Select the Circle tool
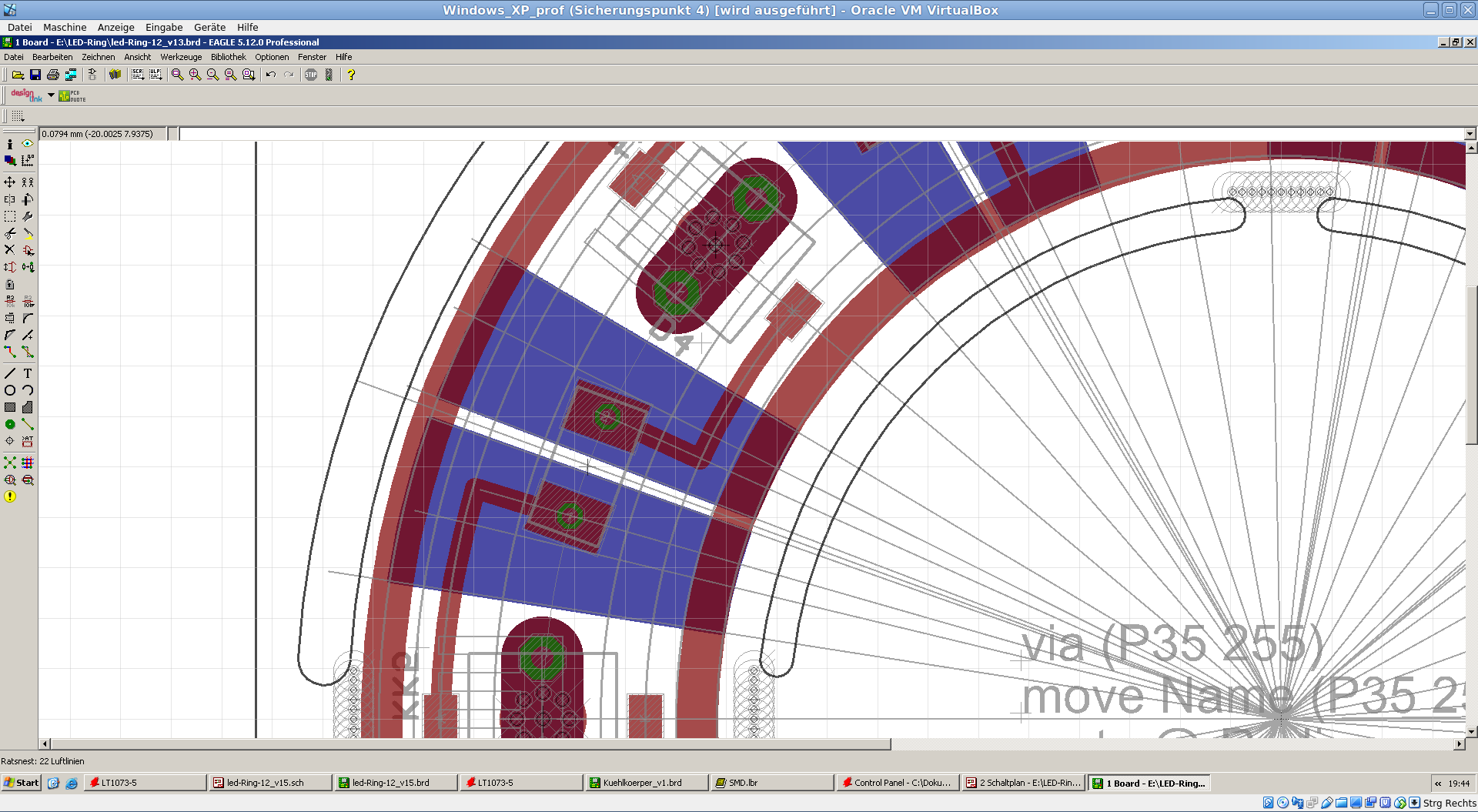1478x812 pixels. [10, 390]
